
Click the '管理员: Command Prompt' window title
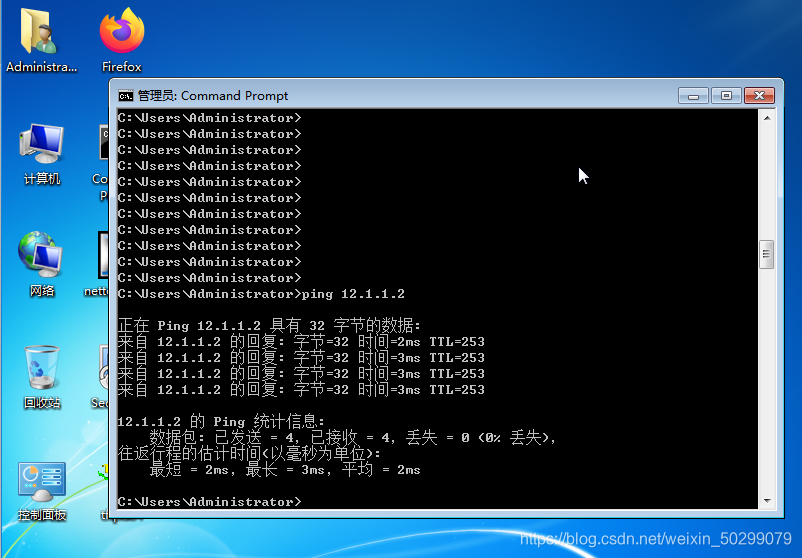tap(213, 96)
